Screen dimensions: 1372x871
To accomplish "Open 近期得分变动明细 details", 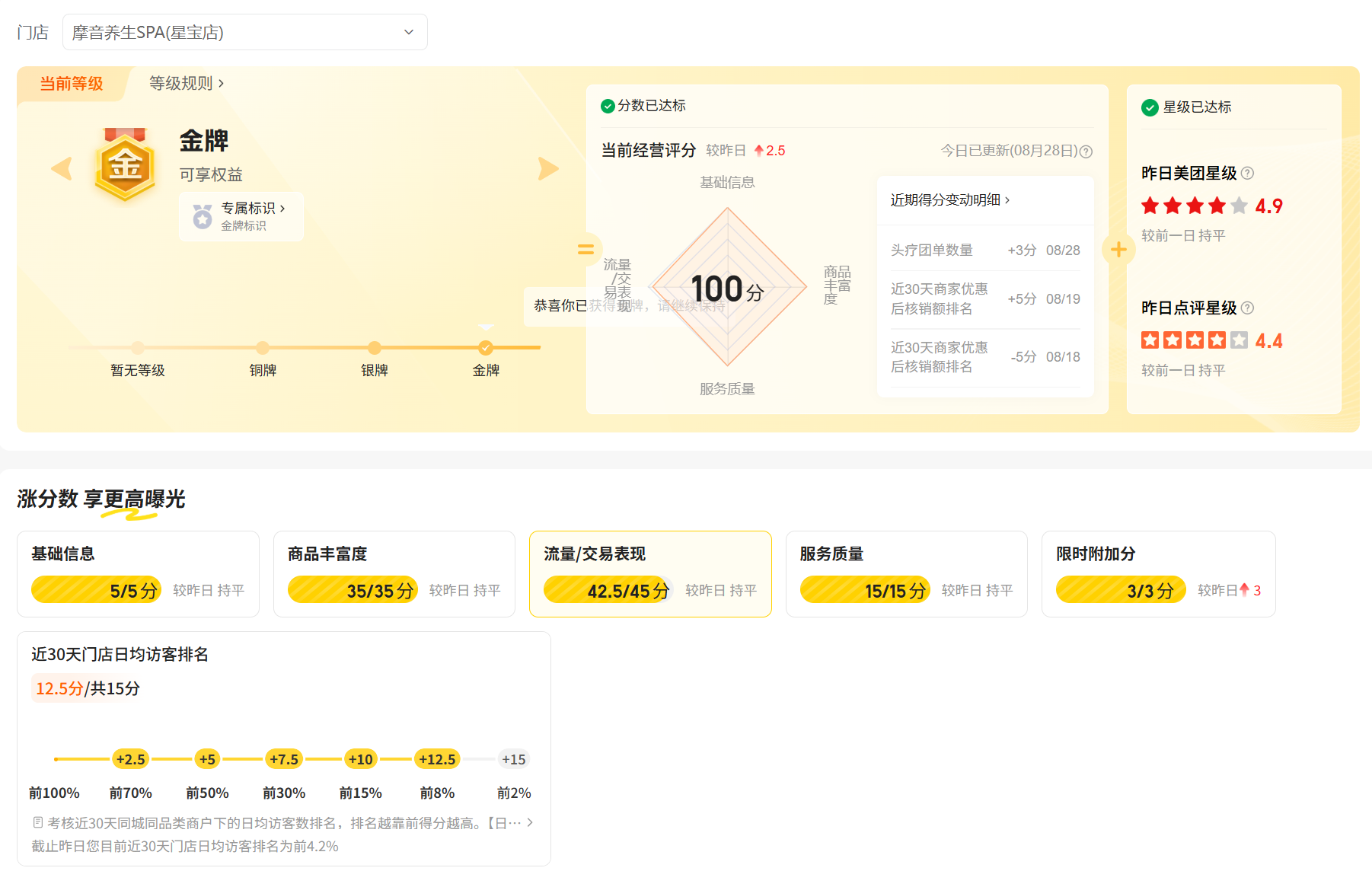I will click(950, 199).
